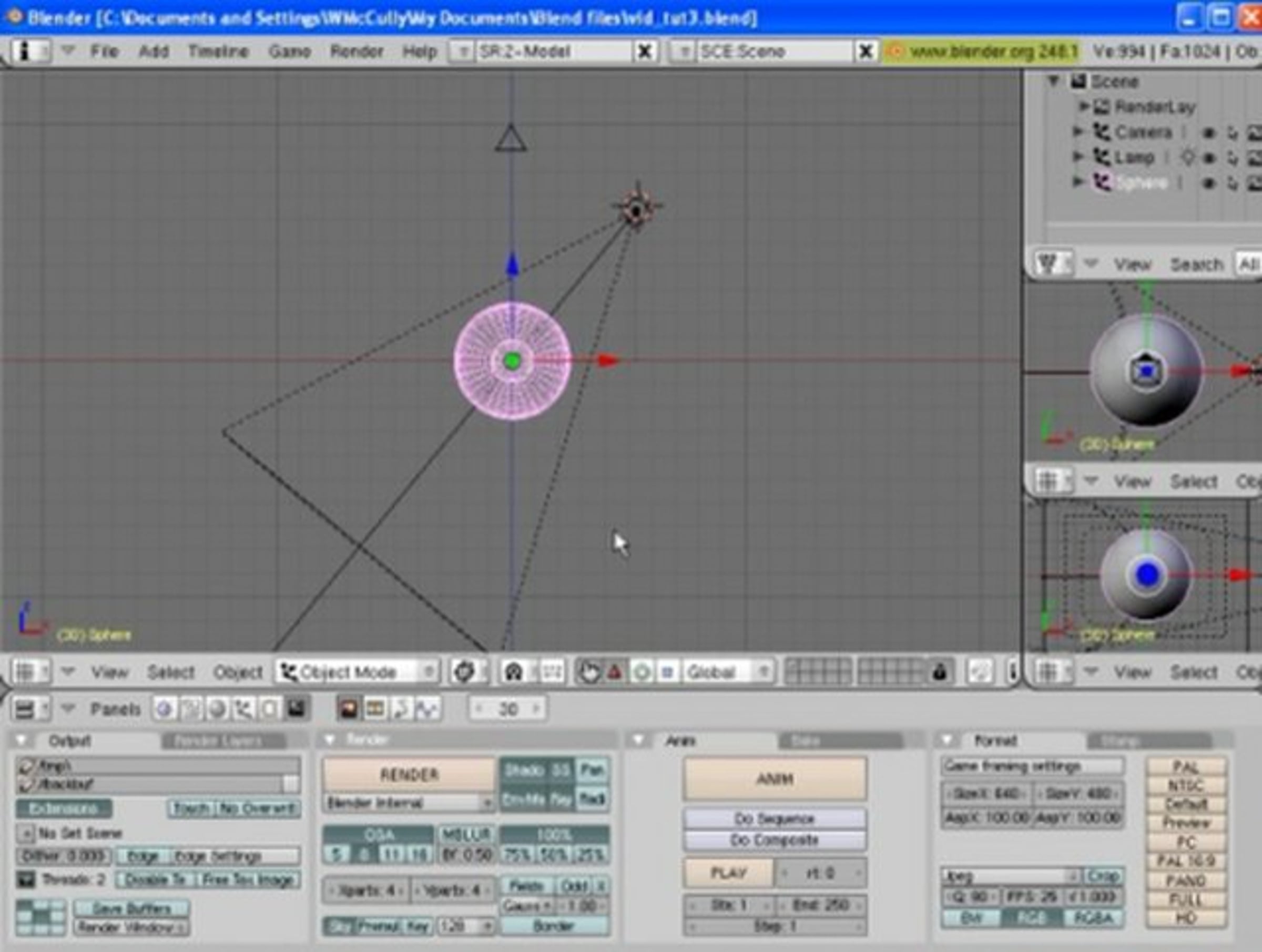Select the translate manipulator triangle icon

pos(615,672)
